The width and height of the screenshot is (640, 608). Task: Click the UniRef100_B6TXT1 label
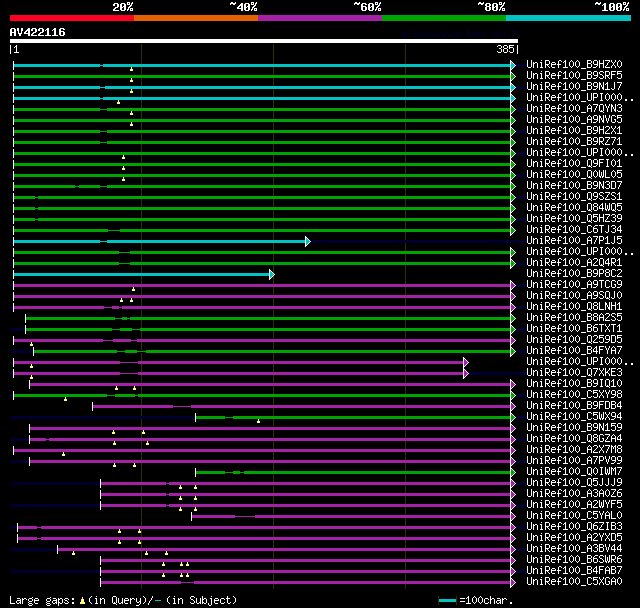pos(574,329)
